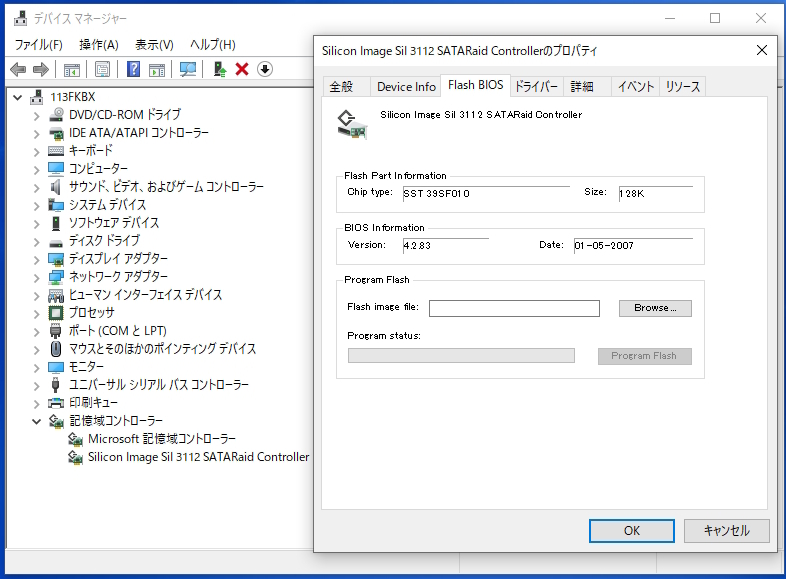Click the COM and LPT port icon
Viewport: 786px width, 579px height.
(56, 331)
